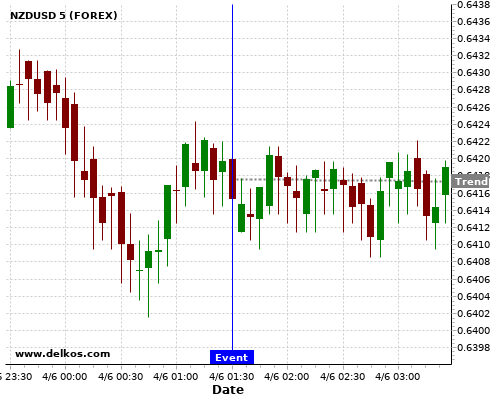The height and width of the screenshot is (400, 500).
Task: Click the 4/6 02:00 date axis label
Action: click(x=287, y=377)
